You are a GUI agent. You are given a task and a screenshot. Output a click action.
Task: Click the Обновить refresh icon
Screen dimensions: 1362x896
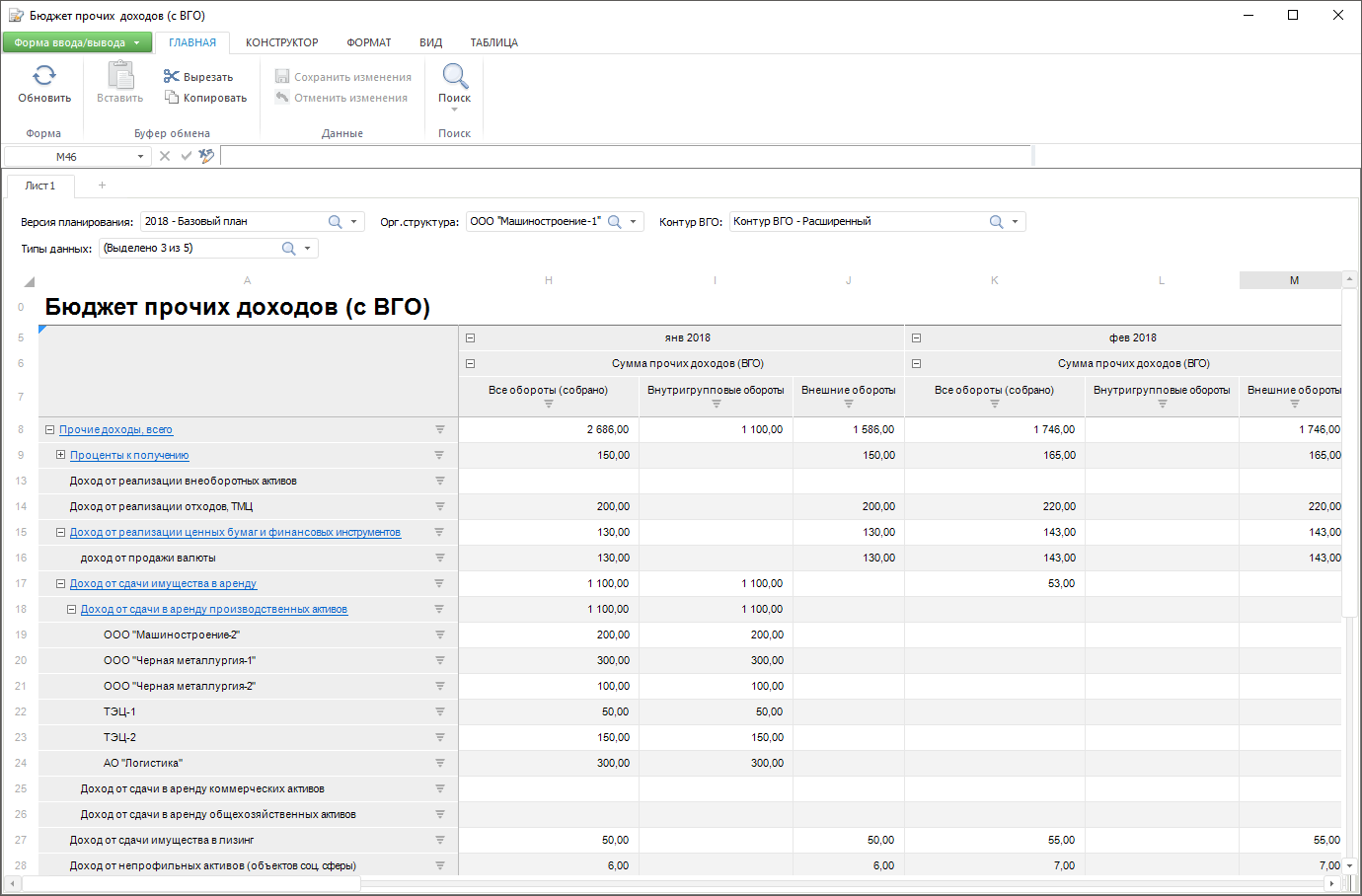click(44, 76)
